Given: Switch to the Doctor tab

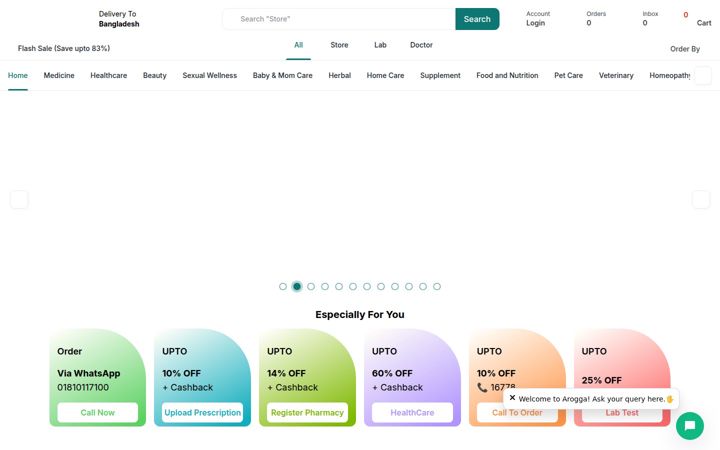Looking at the screenshot, I should (421, 45).
